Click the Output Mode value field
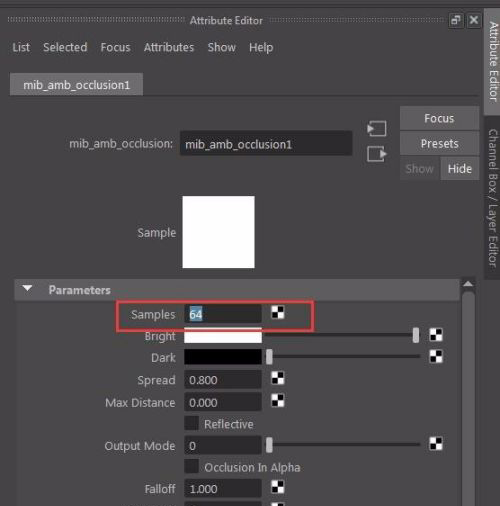Viewport: 500px width, 506px height. click(223, 445)
